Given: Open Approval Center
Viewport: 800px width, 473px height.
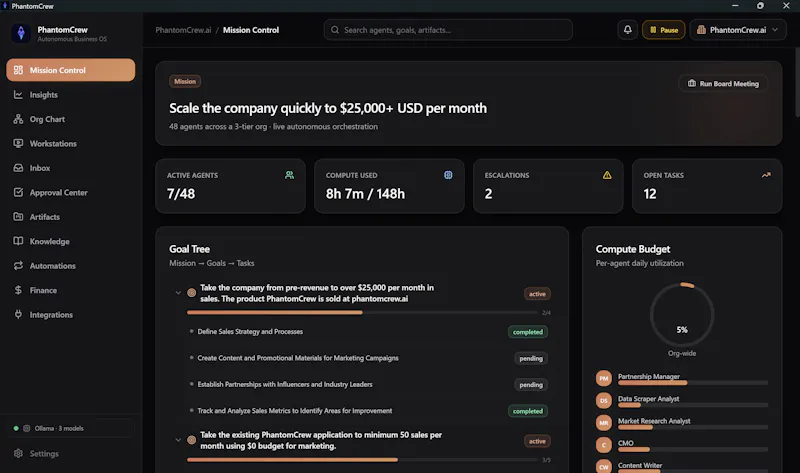Looking at the screenshot, I should (x=70, y=193).
